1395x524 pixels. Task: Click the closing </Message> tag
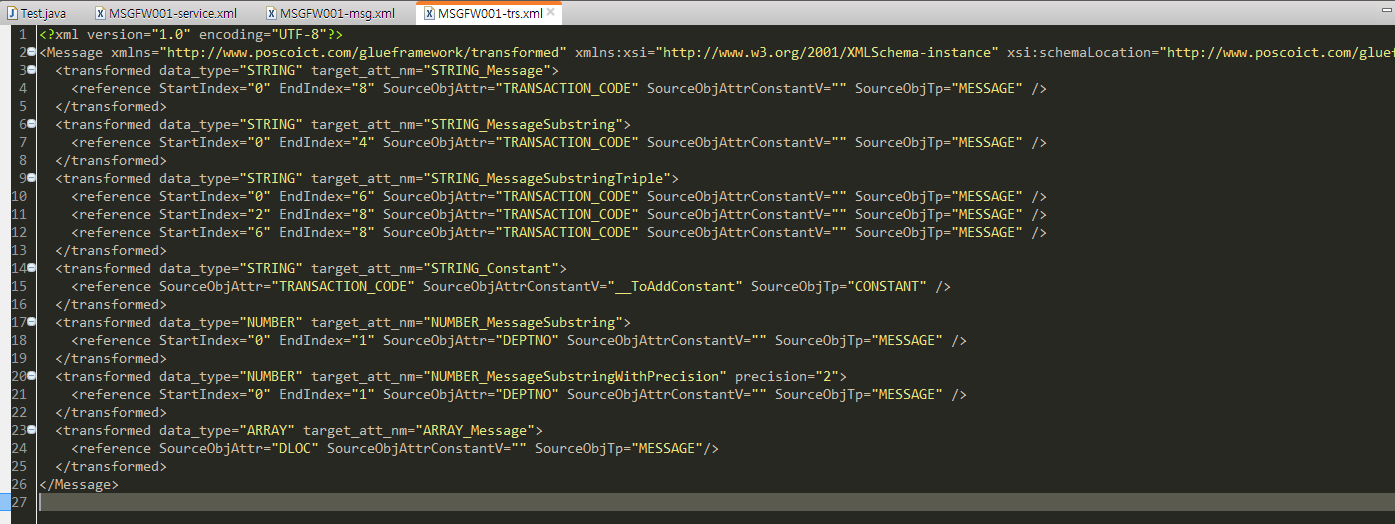(79, 484)
